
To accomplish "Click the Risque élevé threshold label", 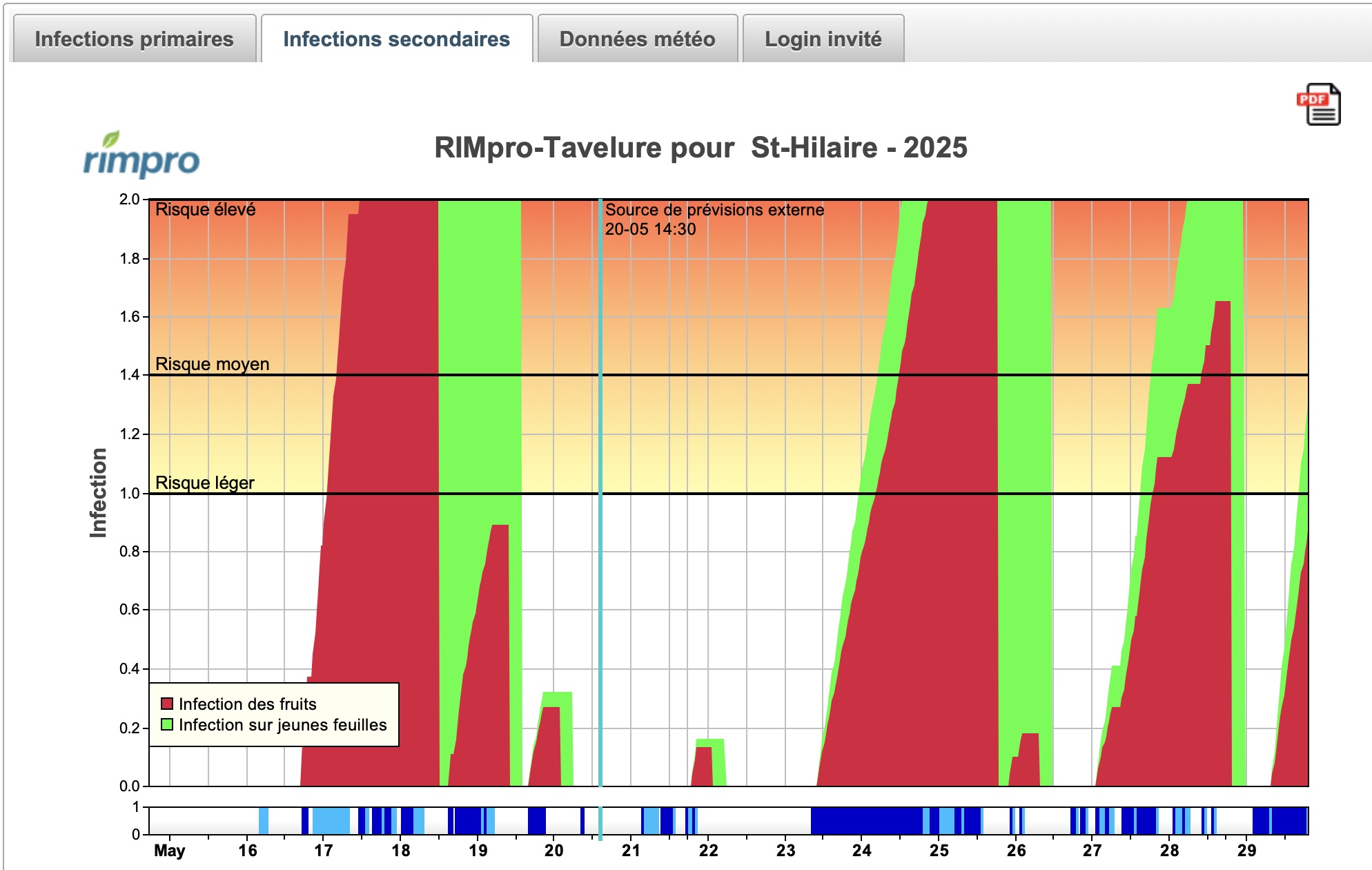I will [x=205, y=209].
